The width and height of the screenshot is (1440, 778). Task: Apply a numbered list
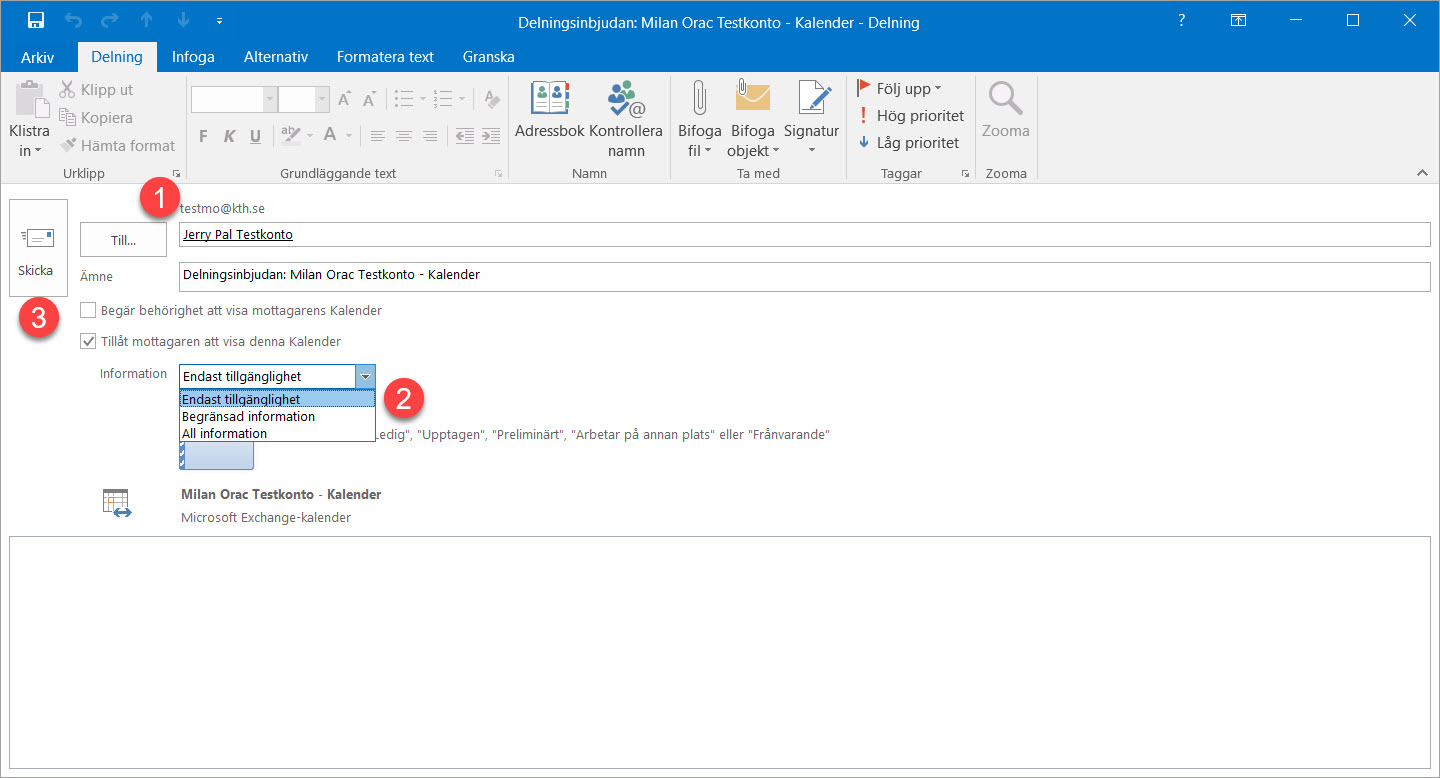pos(444,99)
